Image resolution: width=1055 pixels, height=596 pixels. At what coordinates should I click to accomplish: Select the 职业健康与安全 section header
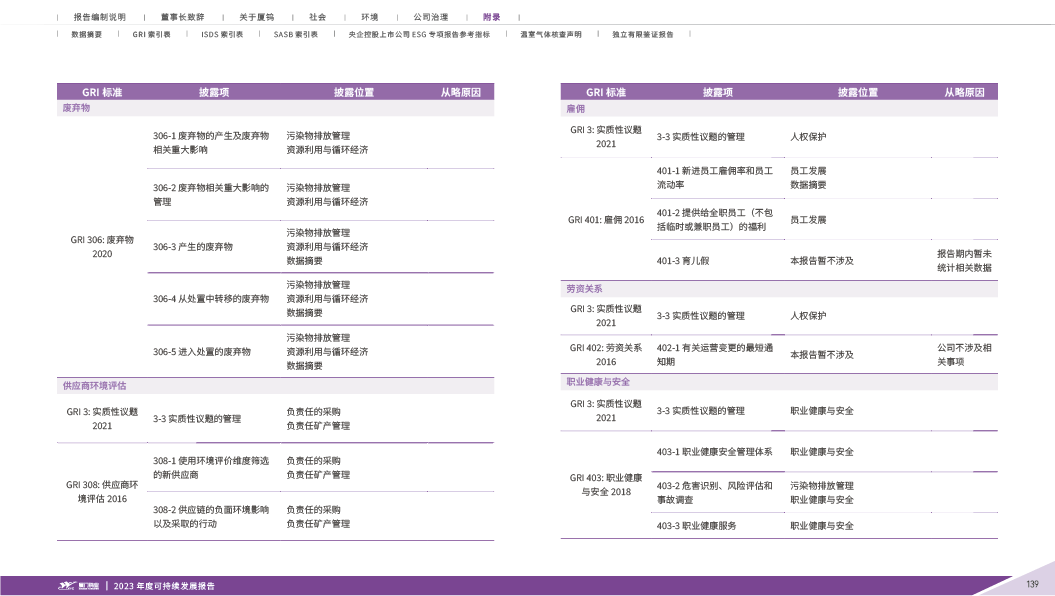click(598, 382)
